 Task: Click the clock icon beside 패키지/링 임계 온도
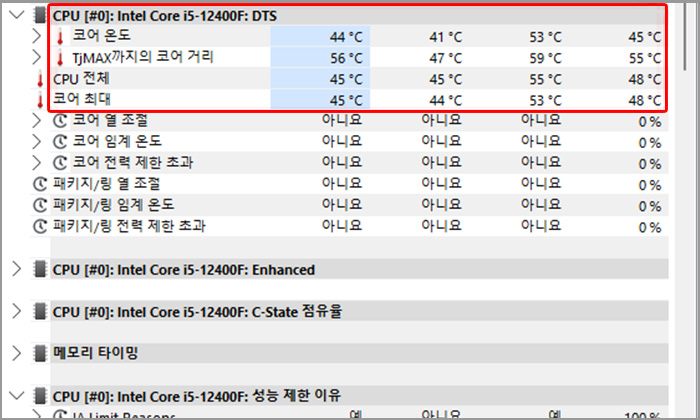(x=40, y=205)
